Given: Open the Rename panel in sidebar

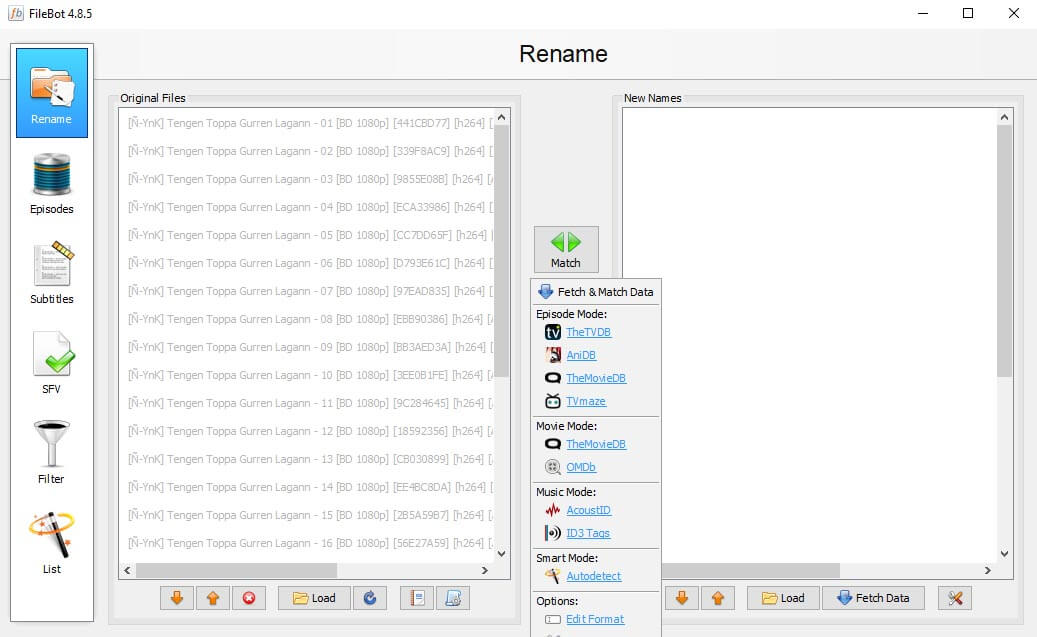Looking at the screenshot, I should 52,93.
